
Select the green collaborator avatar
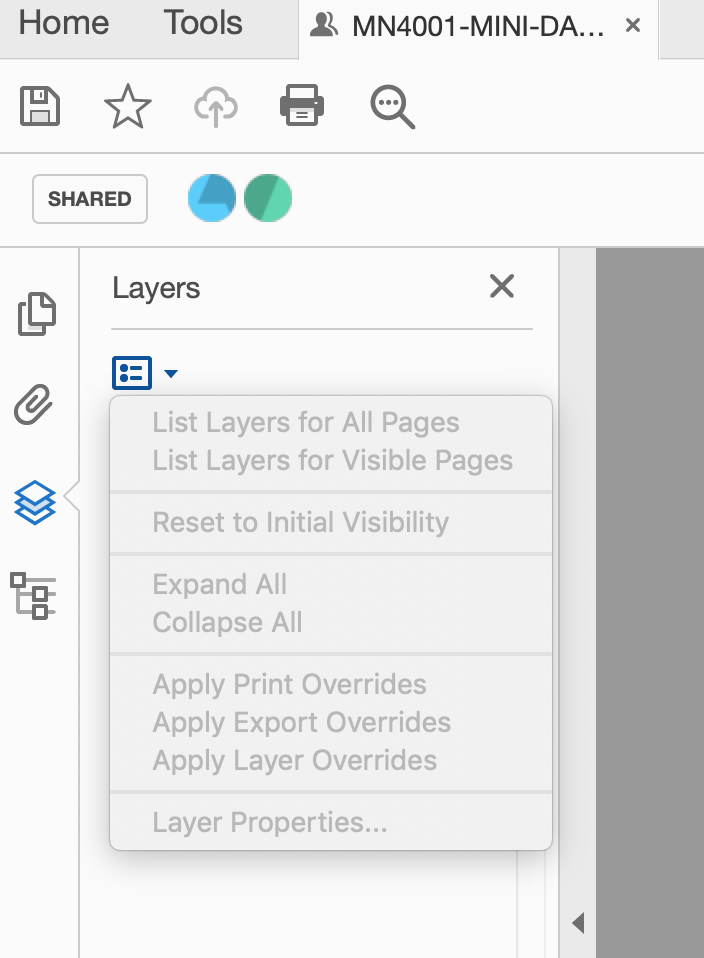coord(266,198)
